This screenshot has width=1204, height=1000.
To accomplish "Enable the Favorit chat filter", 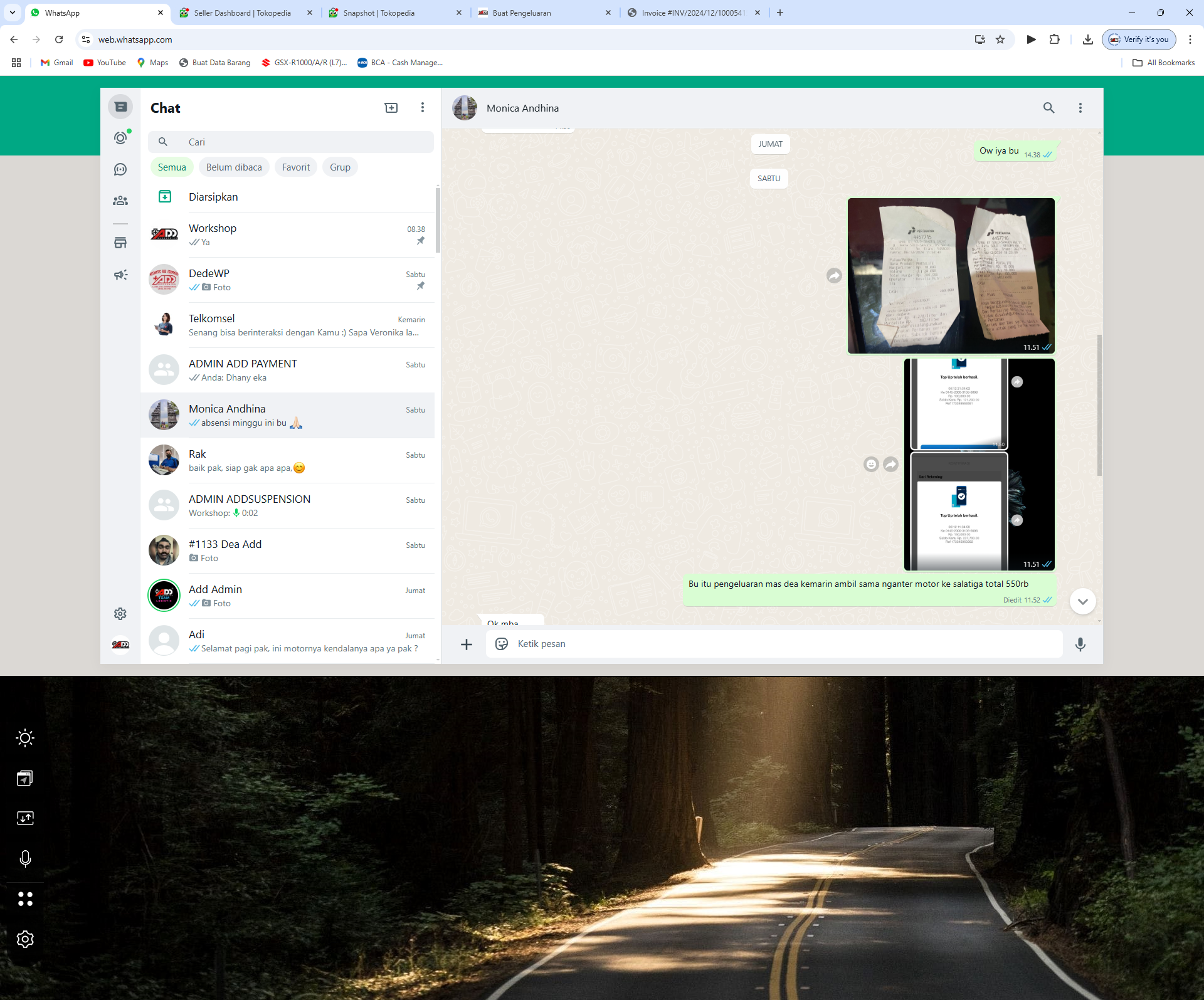I will pos(295,167).
